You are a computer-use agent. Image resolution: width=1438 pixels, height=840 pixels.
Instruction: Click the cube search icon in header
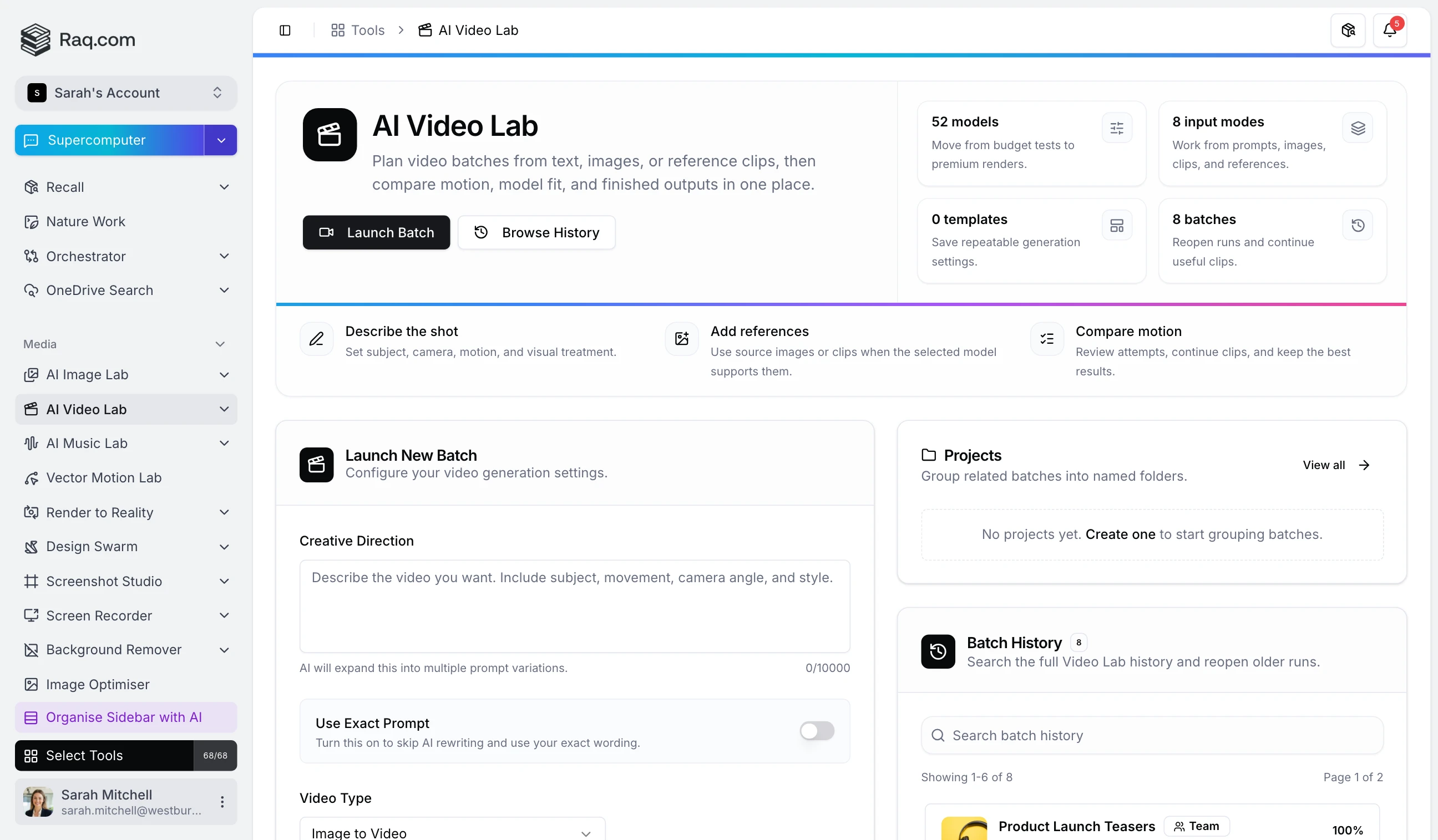click(1348, 30)
